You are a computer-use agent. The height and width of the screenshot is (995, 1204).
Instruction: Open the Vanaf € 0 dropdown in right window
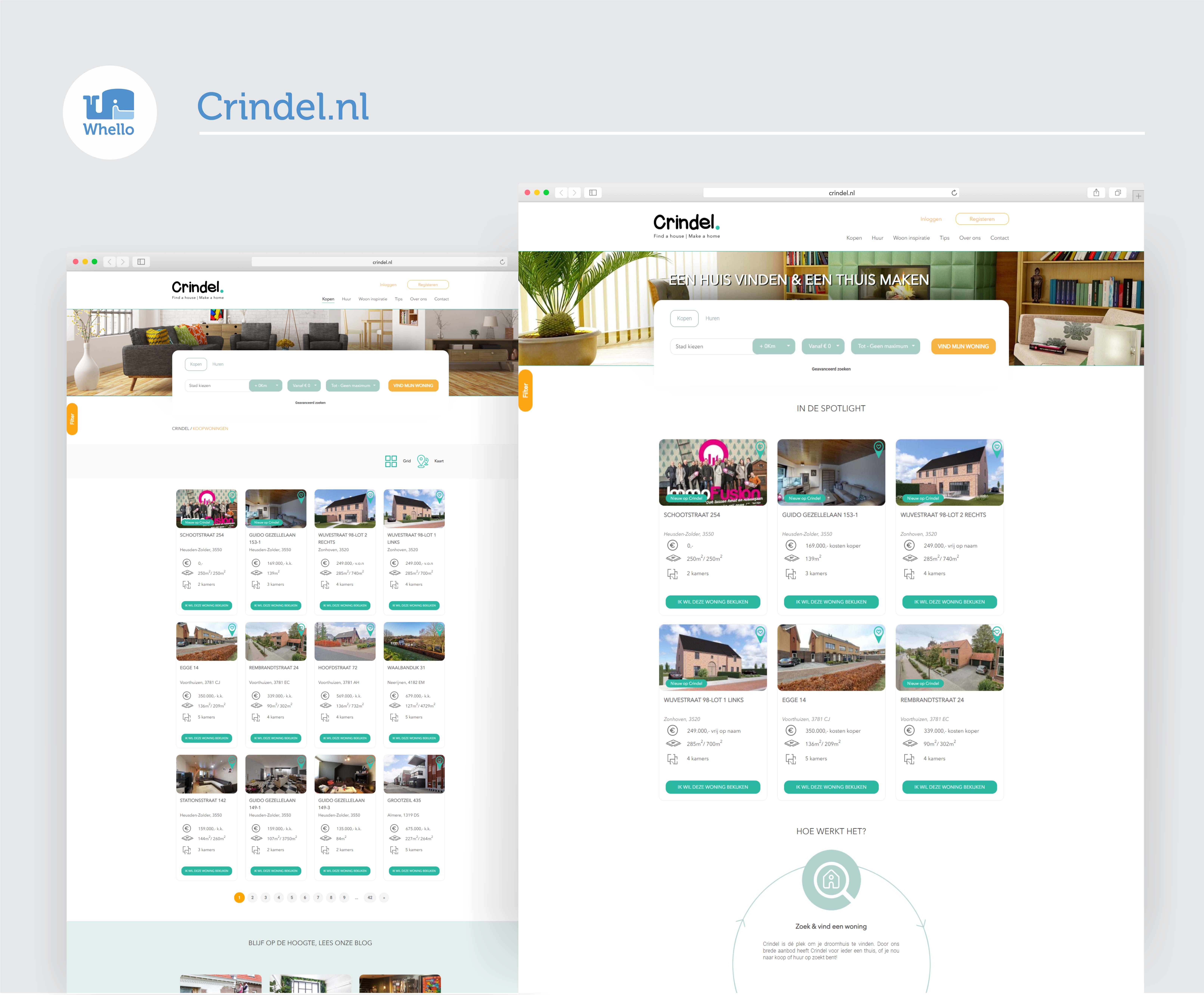click(x=823, y=346)
